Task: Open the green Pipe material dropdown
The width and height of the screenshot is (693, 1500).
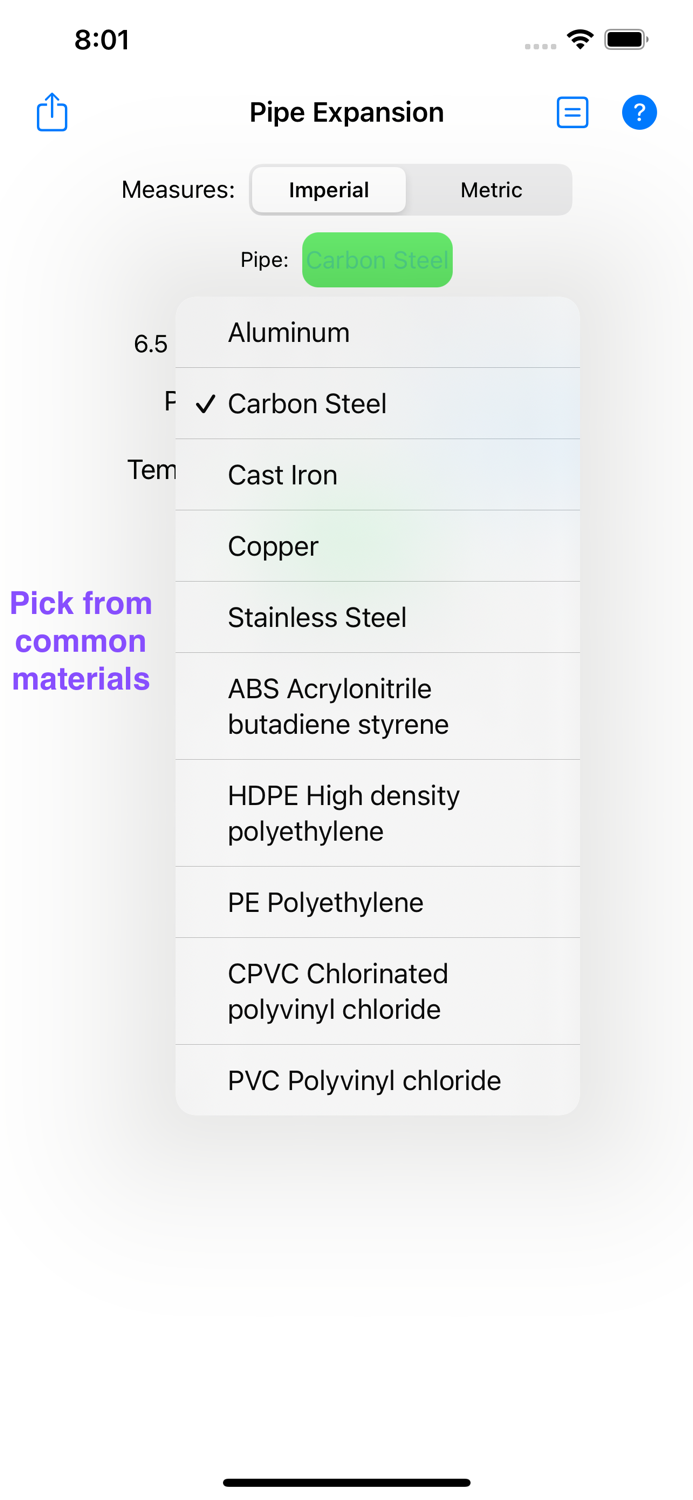Action: (x=377, y=259)
